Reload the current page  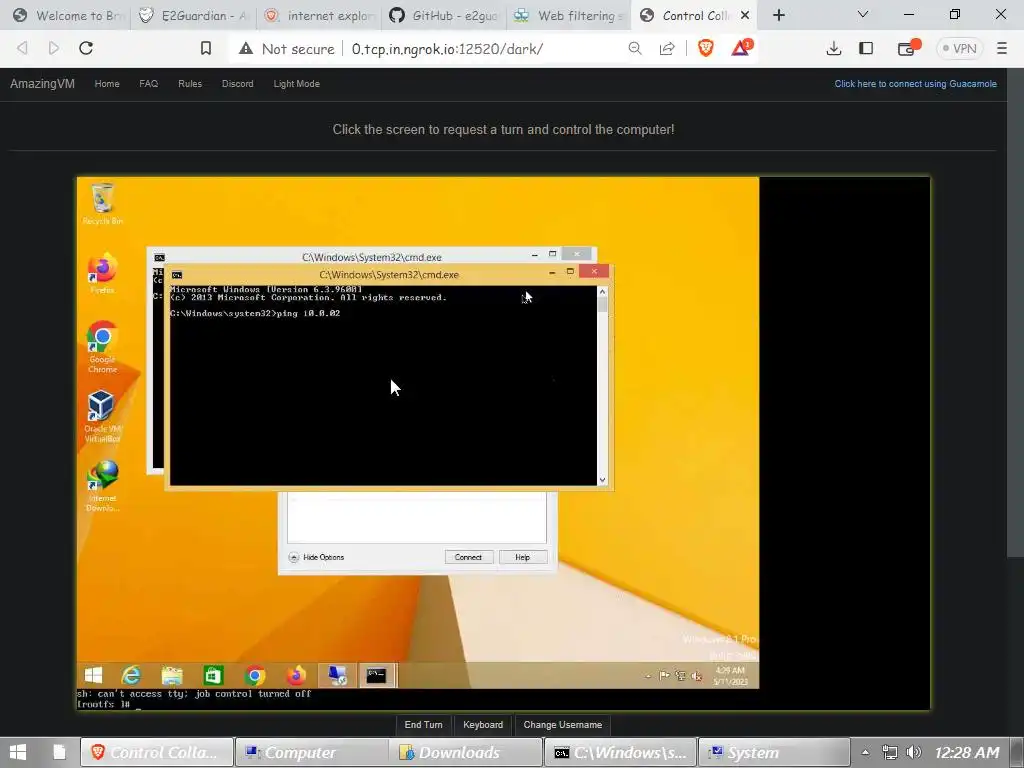[x=86, y=48]
